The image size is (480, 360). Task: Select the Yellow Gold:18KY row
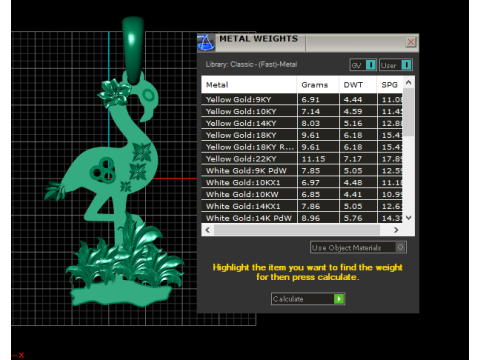(302, 135)
